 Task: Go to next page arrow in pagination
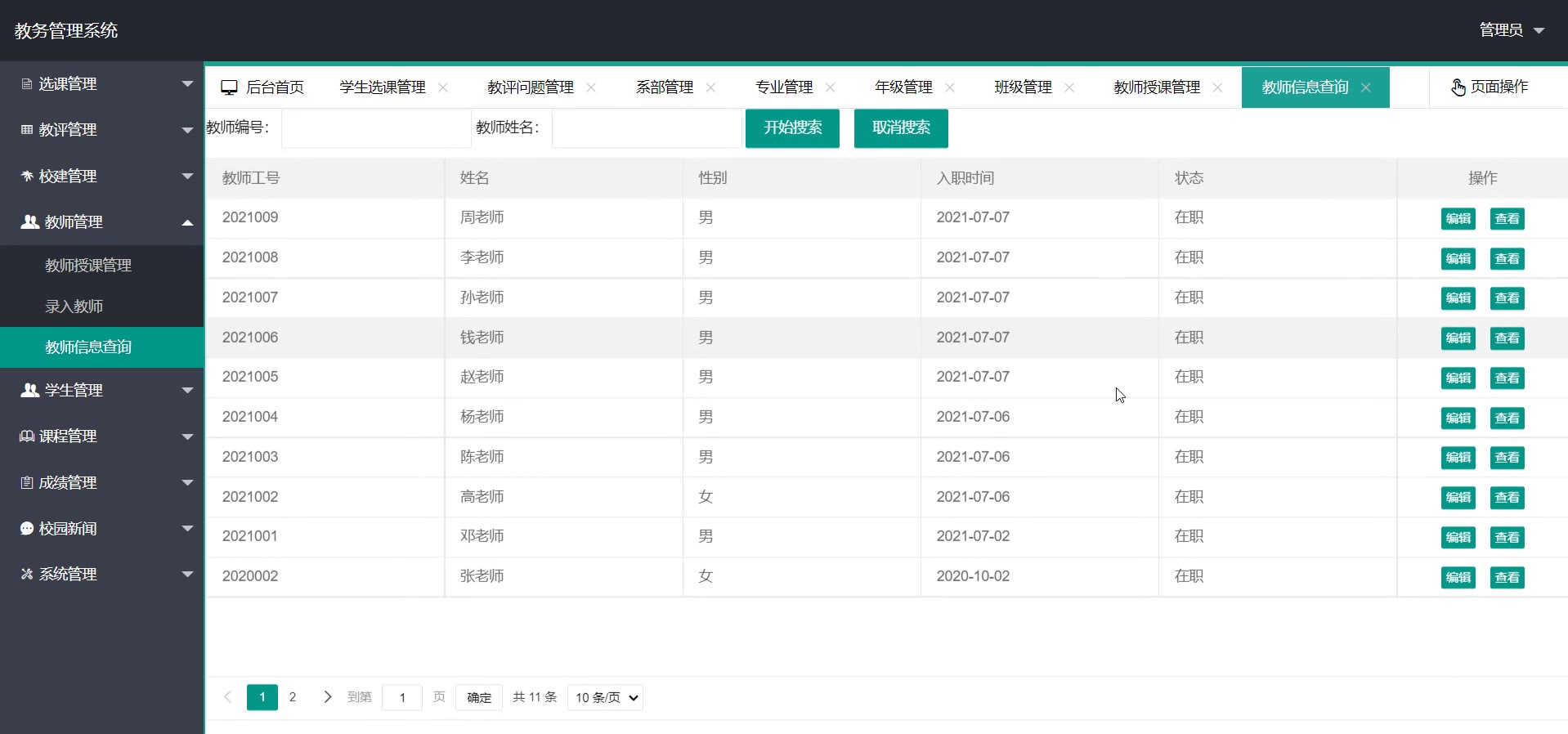pyautogui.click(x=327, y=697)
